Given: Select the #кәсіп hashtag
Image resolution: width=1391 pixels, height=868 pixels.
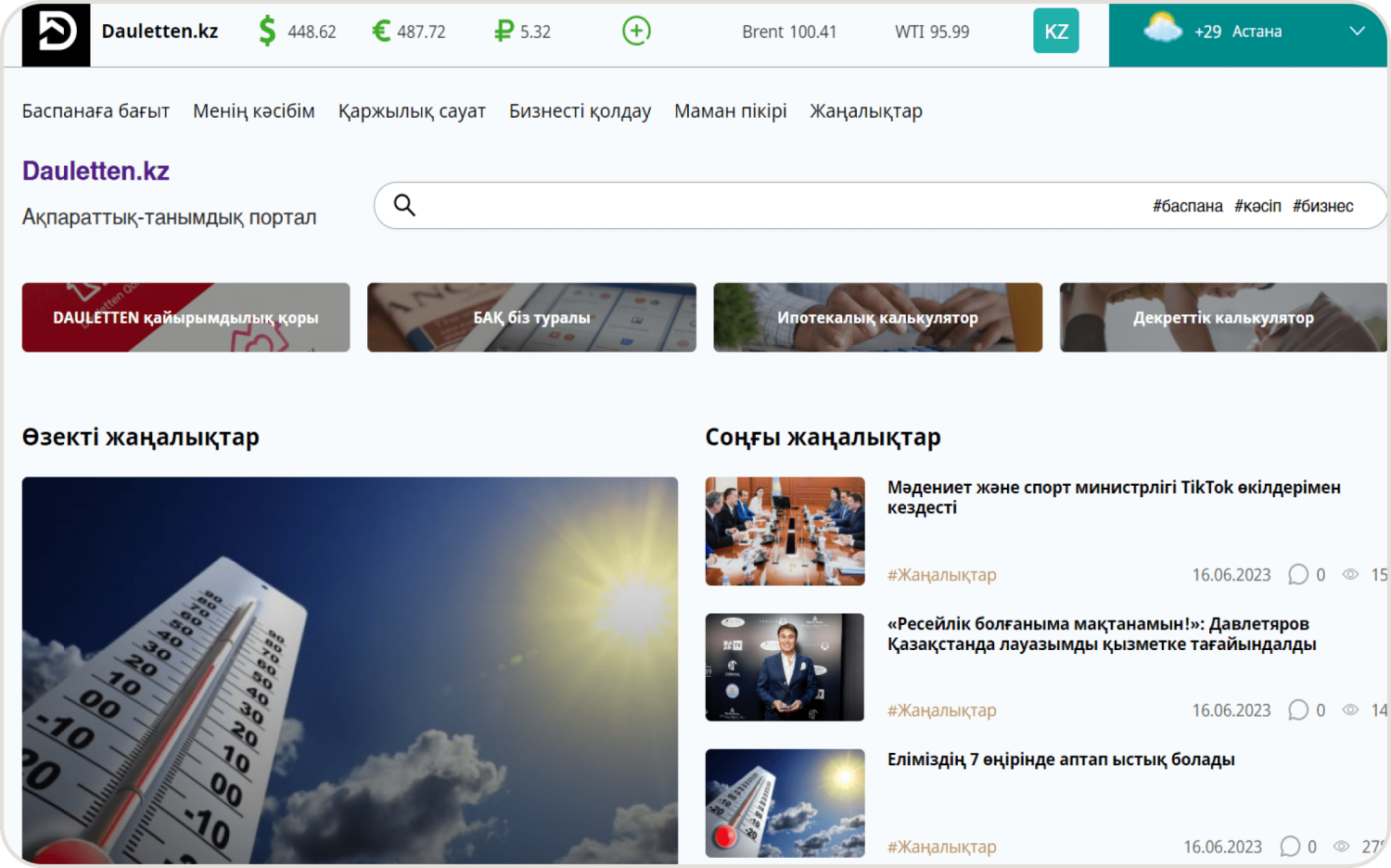Looking at the screenshot, I should (1257, 206).
